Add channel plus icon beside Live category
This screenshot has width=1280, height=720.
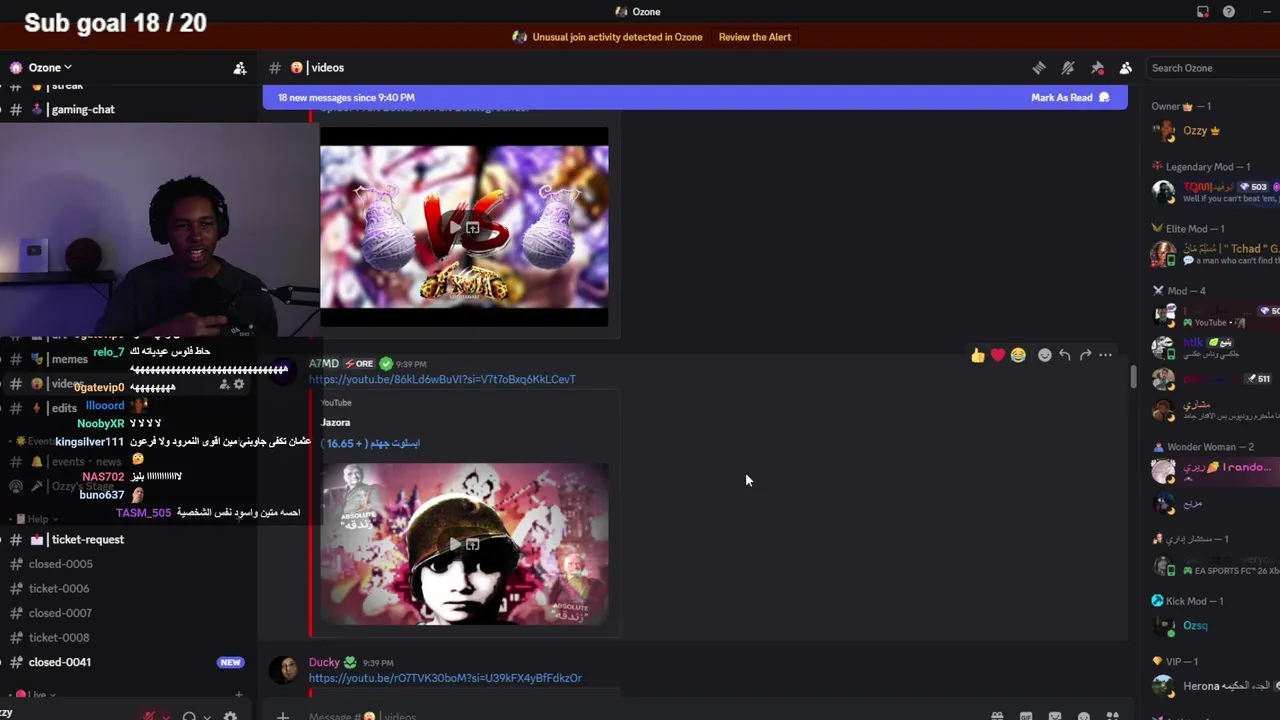[238, 695]
